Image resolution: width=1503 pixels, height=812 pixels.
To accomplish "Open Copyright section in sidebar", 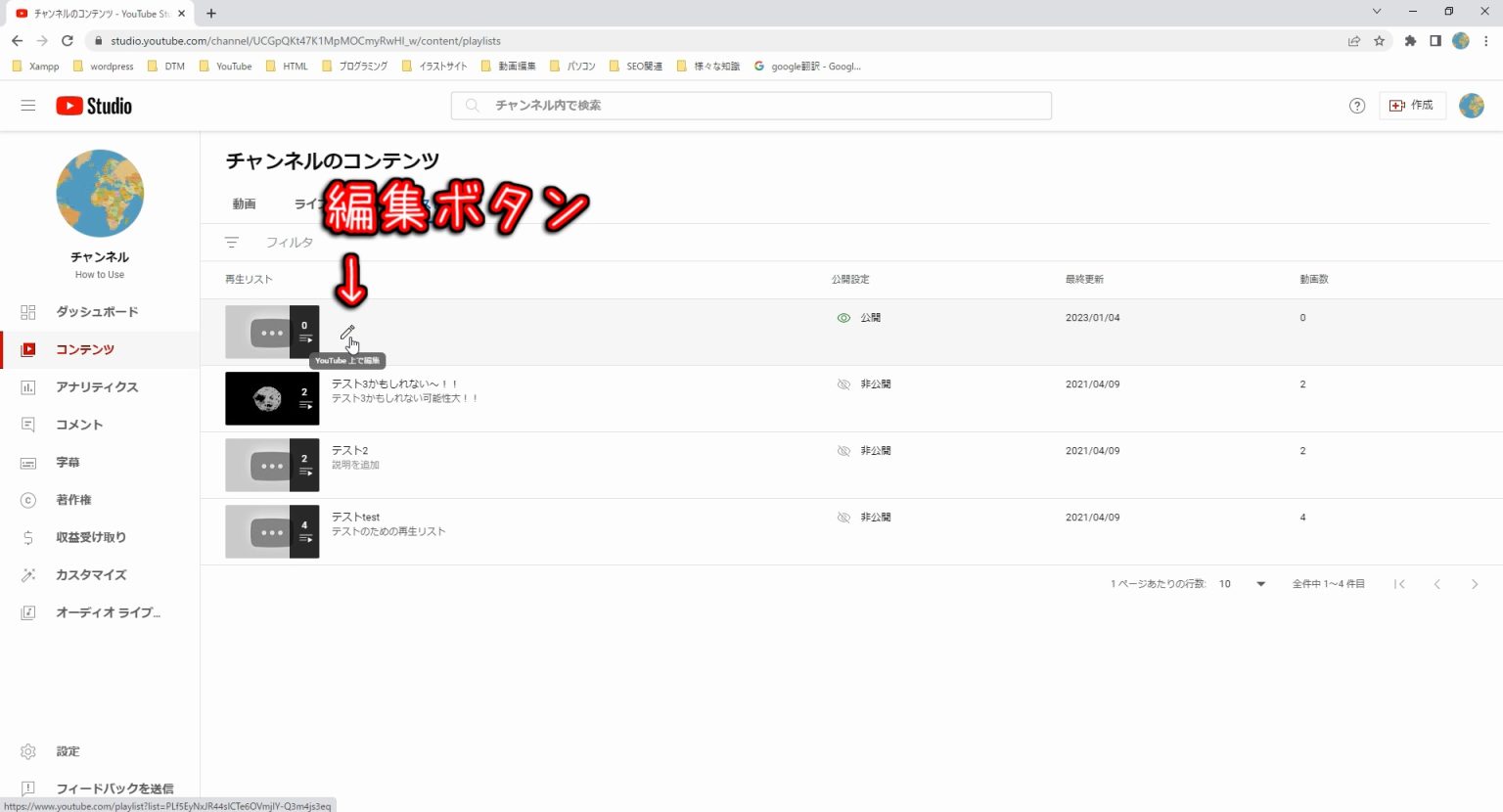I will (73, 500).
